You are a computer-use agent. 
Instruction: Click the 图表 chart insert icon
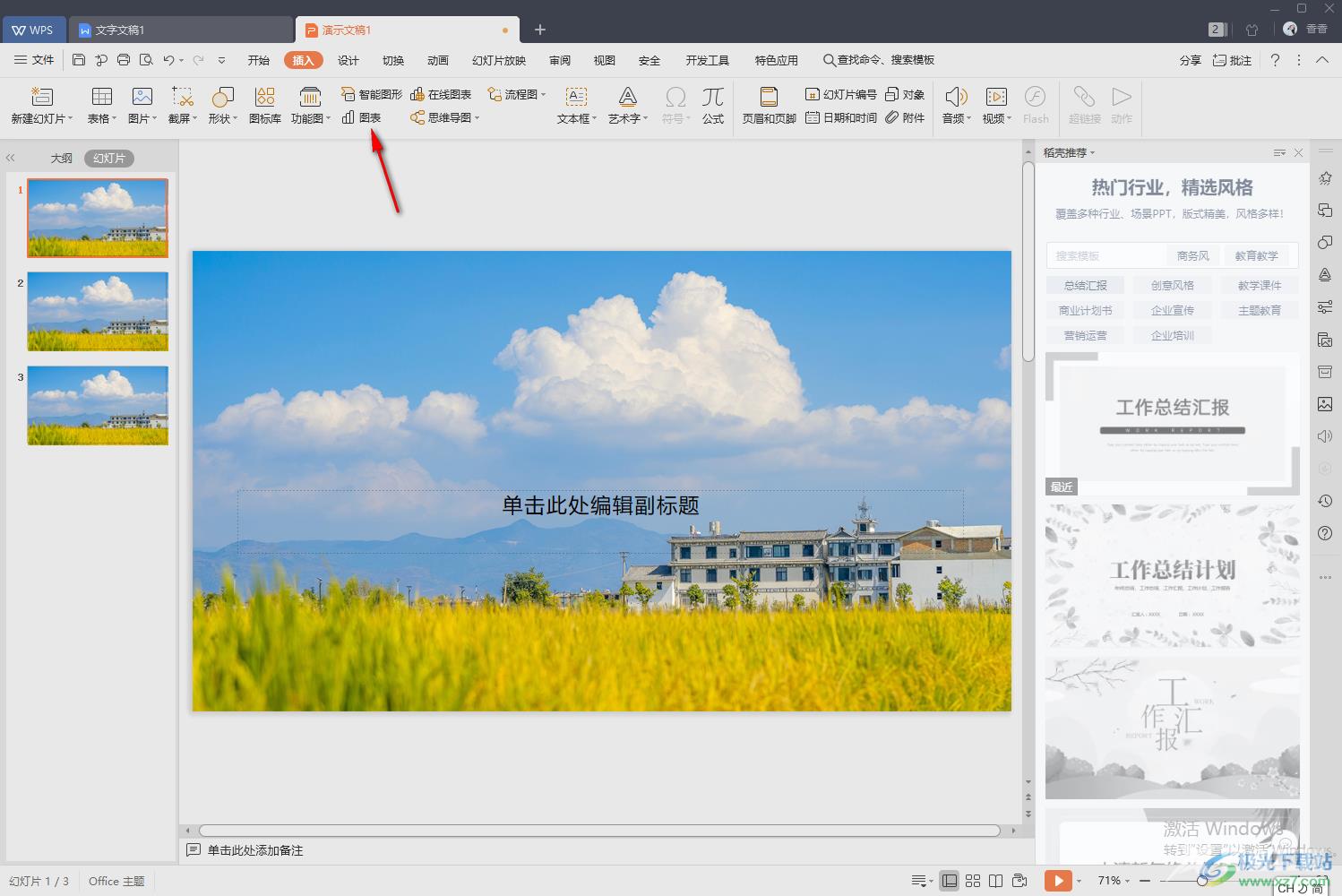click(x=348, y=117)
